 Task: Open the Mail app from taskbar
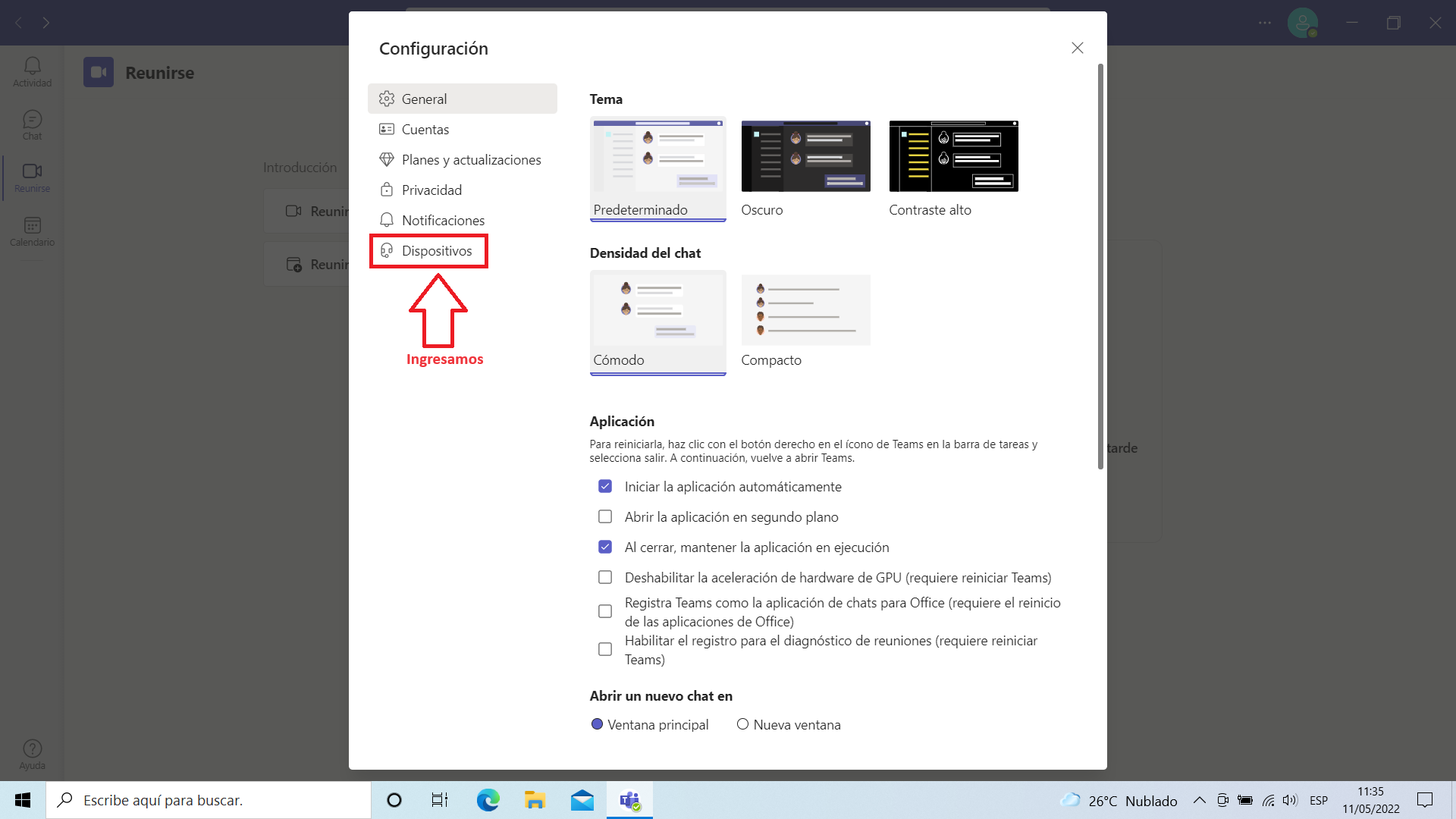(582, 800)
